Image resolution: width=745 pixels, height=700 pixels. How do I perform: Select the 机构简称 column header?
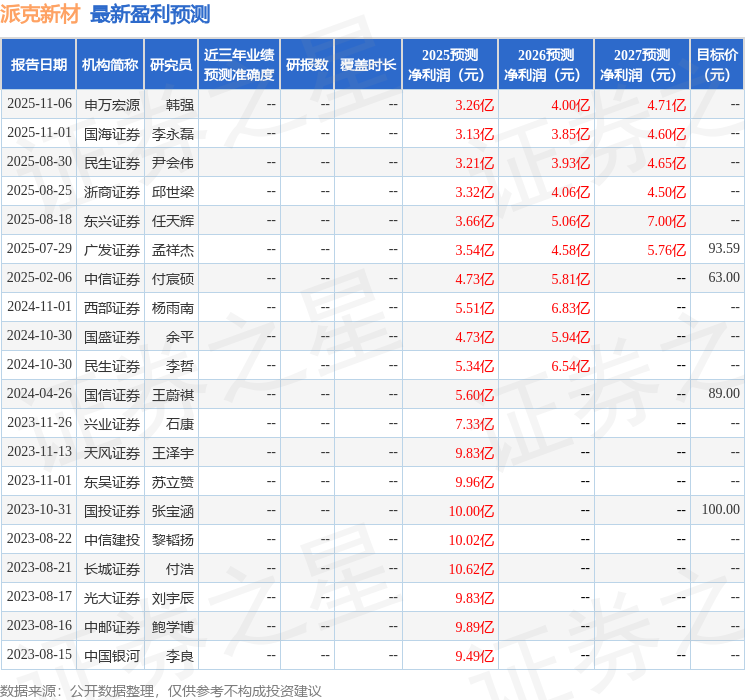point(110,65)
